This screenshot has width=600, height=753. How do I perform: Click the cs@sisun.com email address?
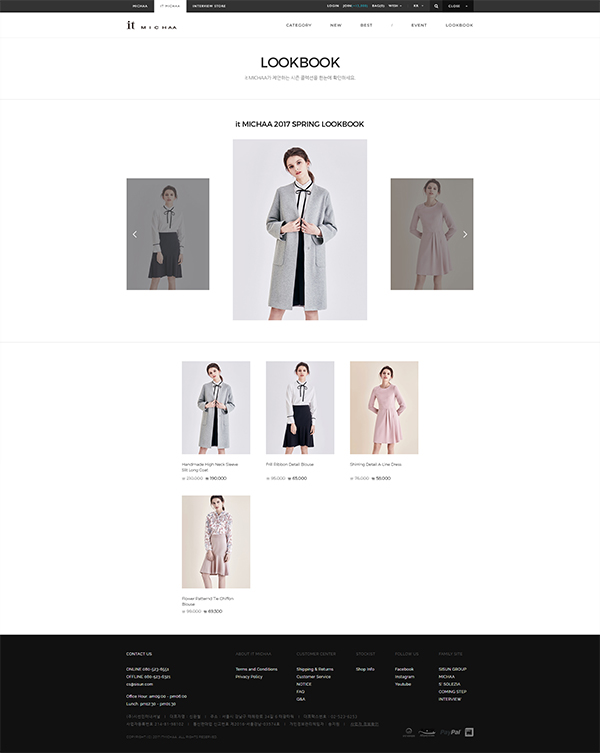click(x=139, y=684)
